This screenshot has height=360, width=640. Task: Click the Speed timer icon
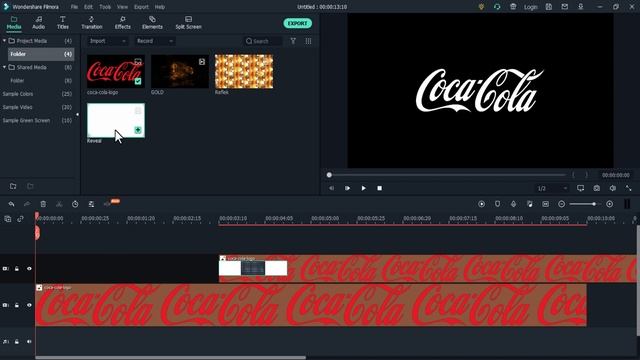pyautogui.click(x=75, y=204)
